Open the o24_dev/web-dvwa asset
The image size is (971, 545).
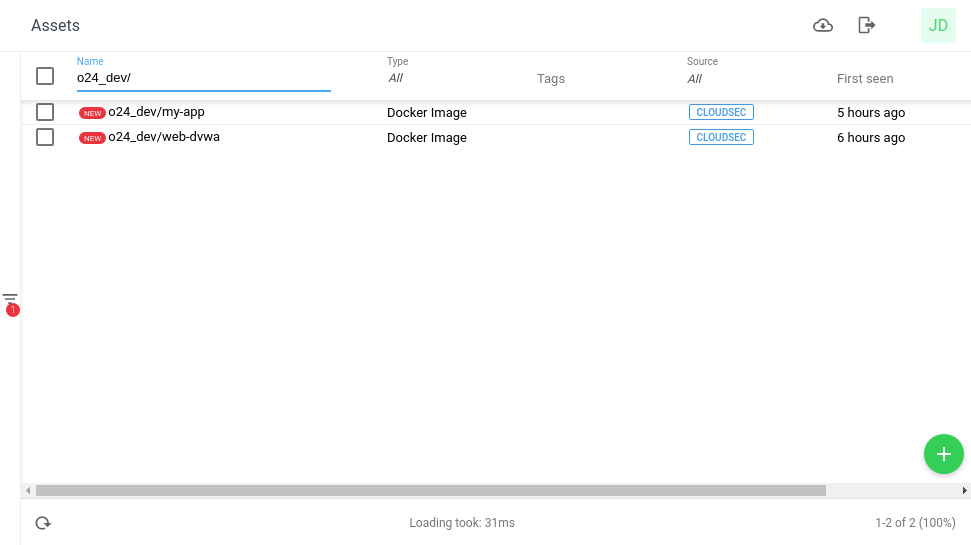coord(164,137)
